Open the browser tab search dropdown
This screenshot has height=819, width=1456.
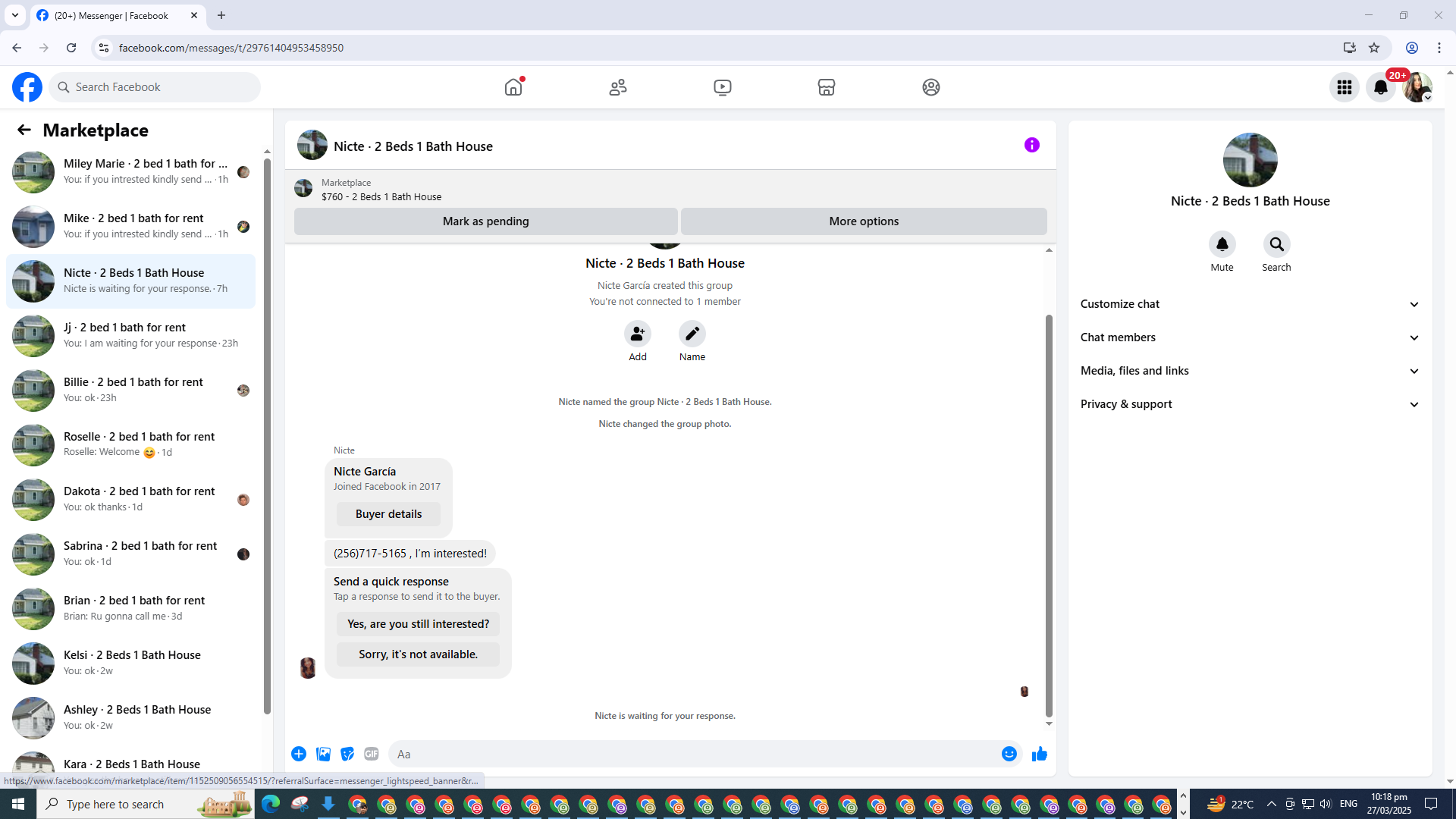(14, 15)
